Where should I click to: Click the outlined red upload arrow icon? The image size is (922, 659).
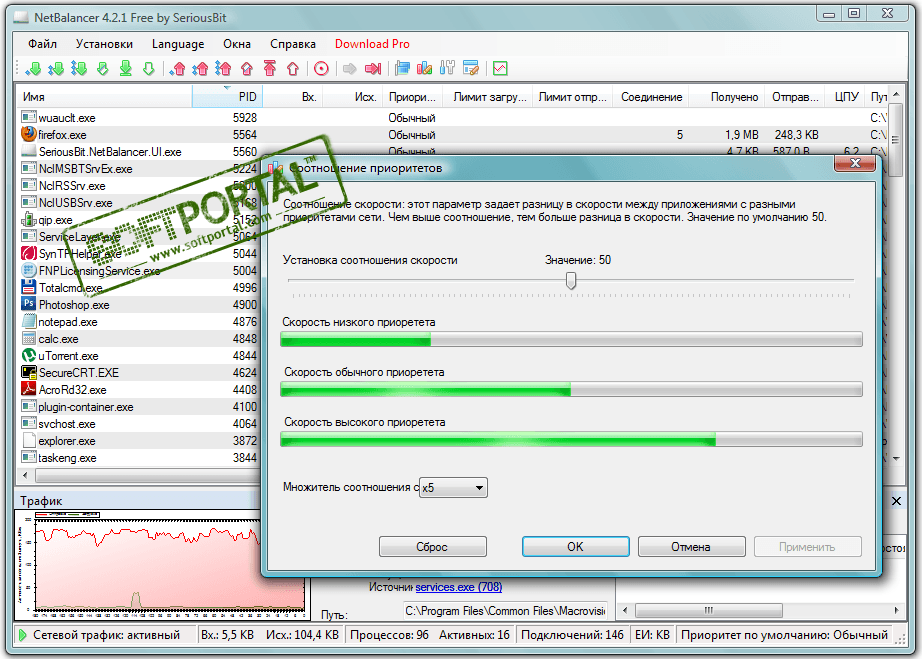[x=293, y=68]
